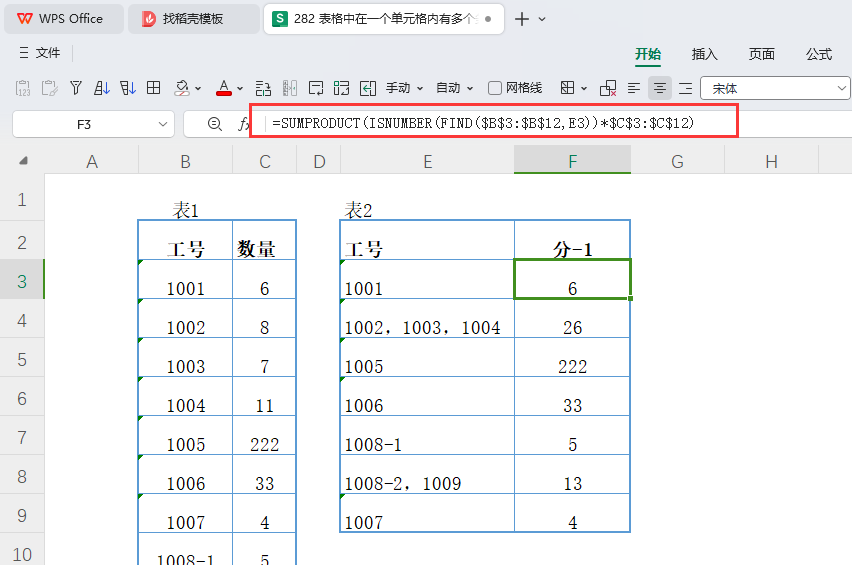
Task: Click the 分-1 header cell
Action: click(x=573, y=240)
